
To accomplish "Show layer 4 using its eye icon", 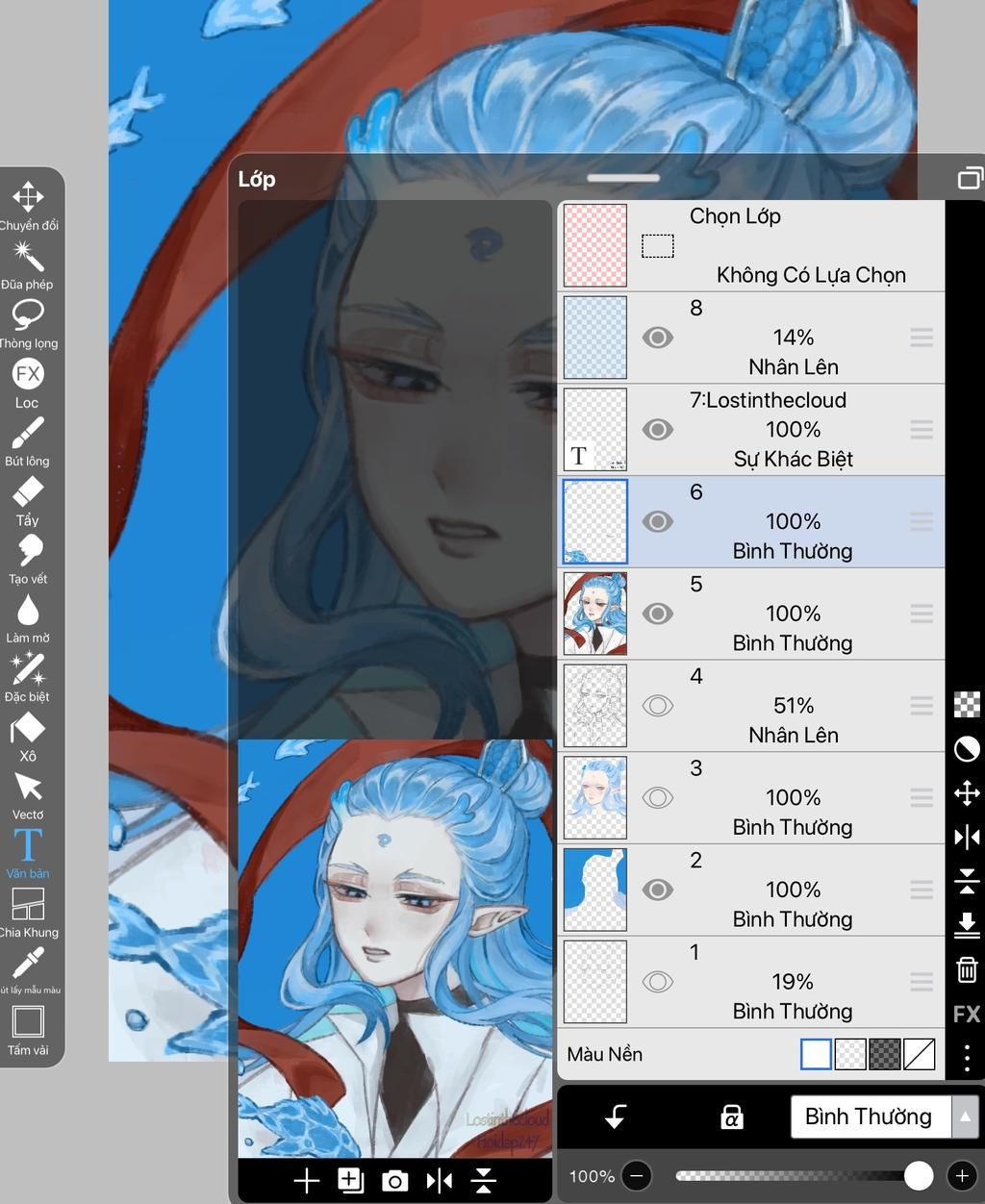I will click(658, 706).
